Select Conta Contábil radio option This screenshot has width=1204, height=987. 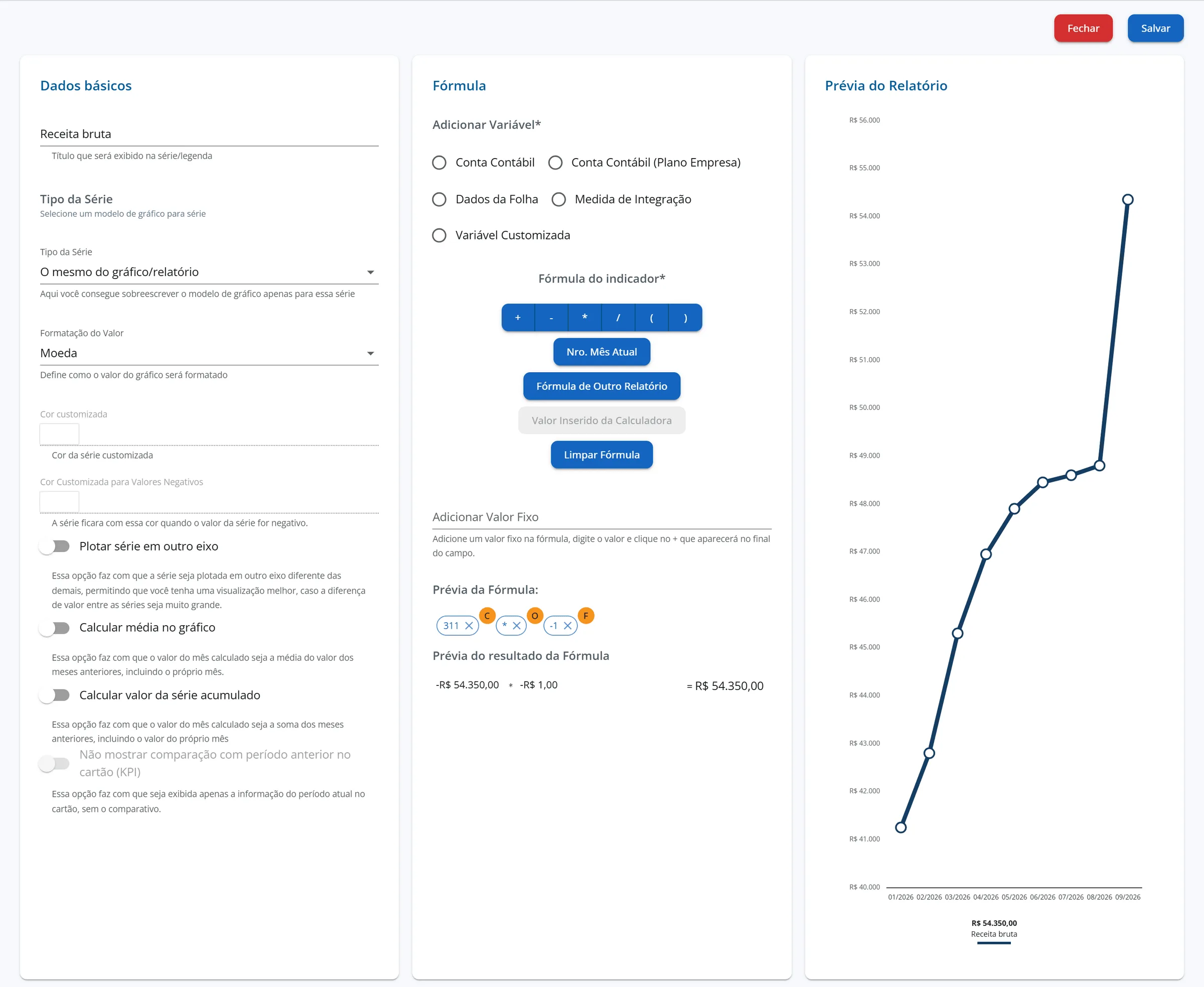439,163
